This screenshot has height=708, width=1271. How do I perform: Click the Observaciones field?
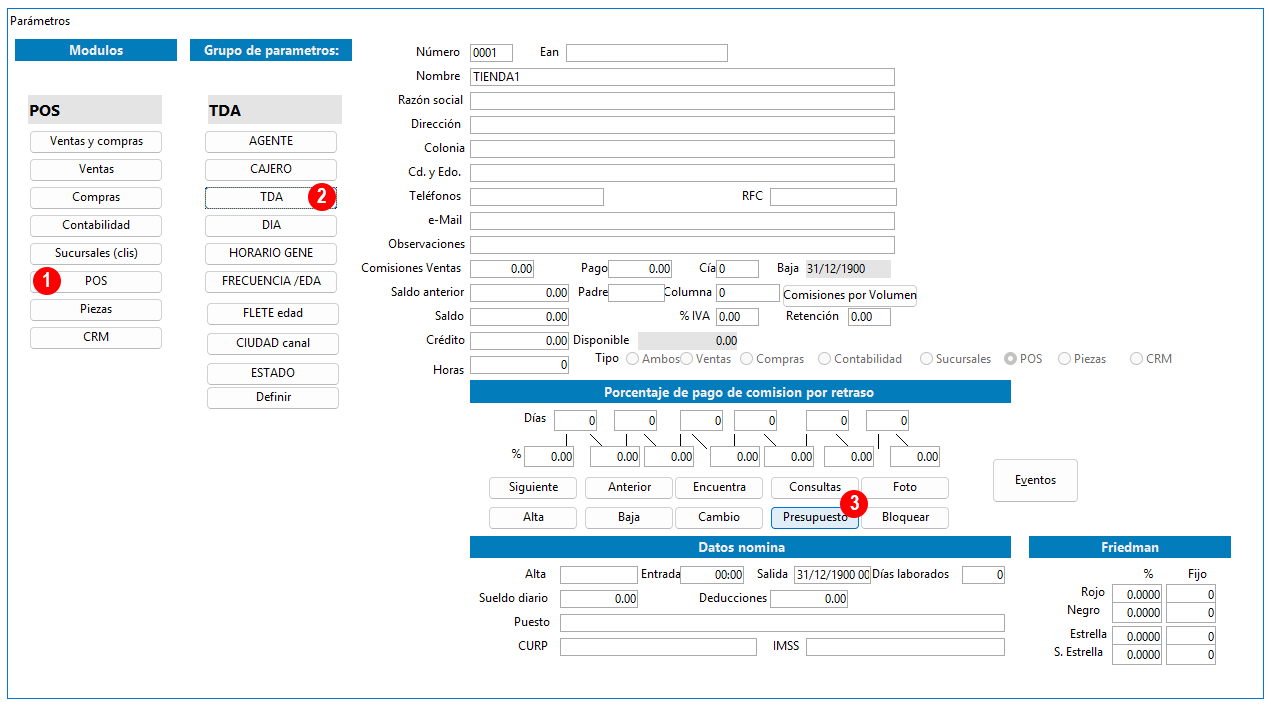pyautogui.click(x=682, y=245)
